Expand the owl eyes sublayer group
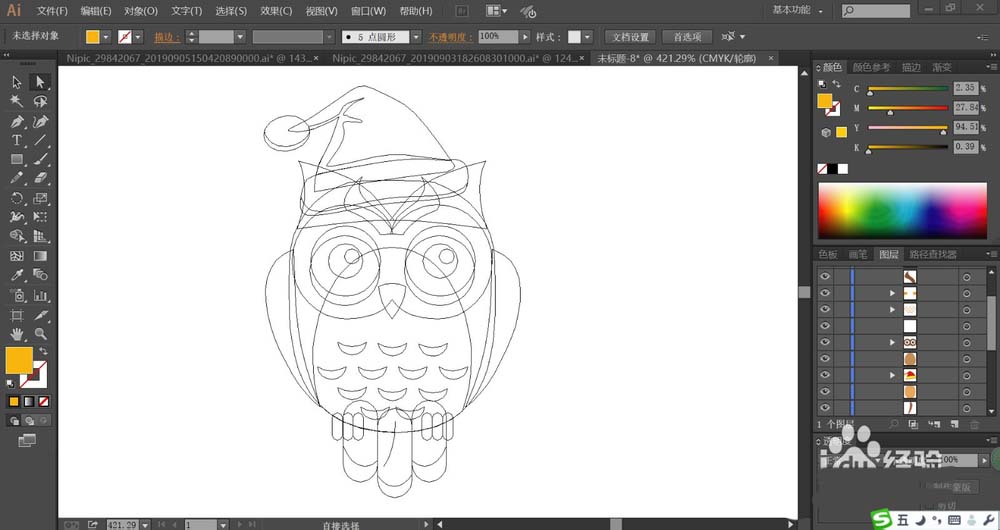1000x530 pixels. pyautogui.click(x=893, y=342)
